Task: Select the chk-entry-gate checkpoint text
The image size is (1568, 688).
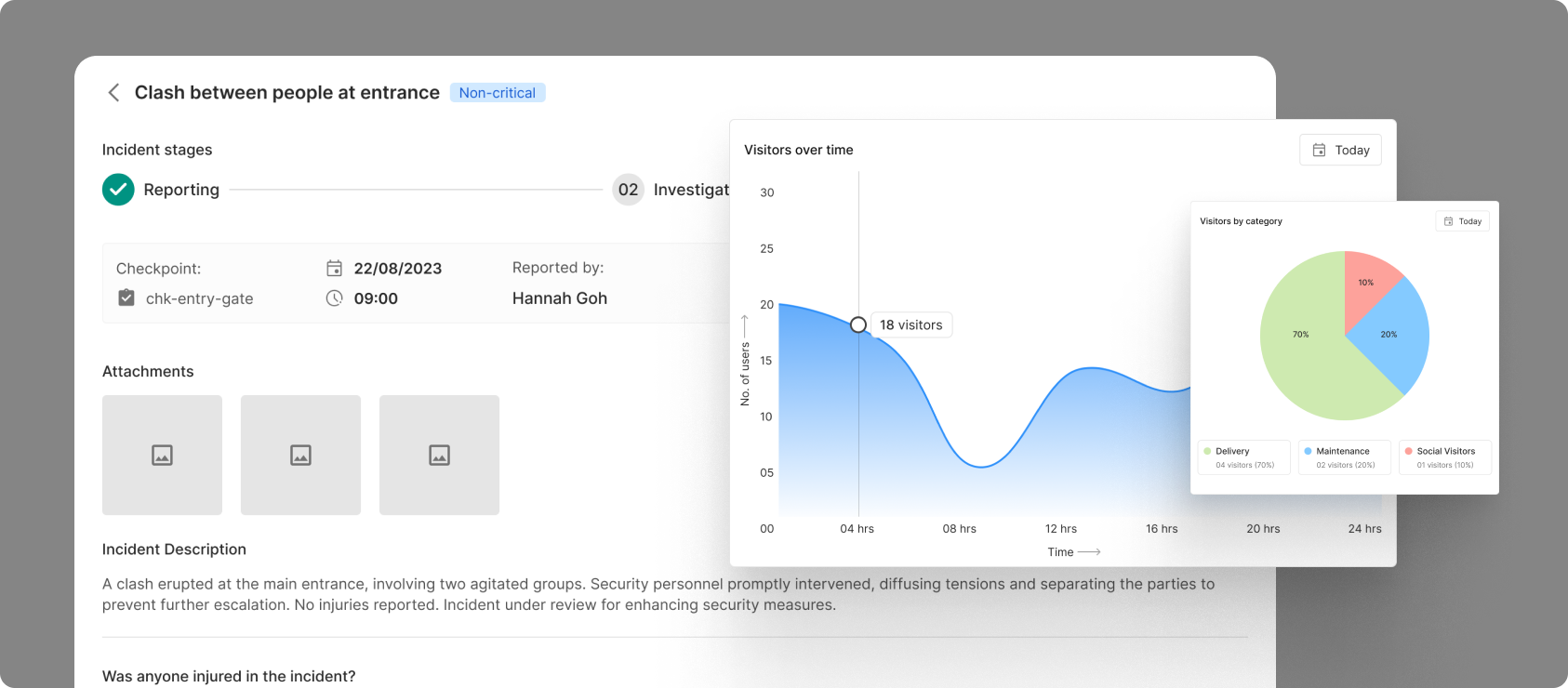Action: [x=199, y=298]
